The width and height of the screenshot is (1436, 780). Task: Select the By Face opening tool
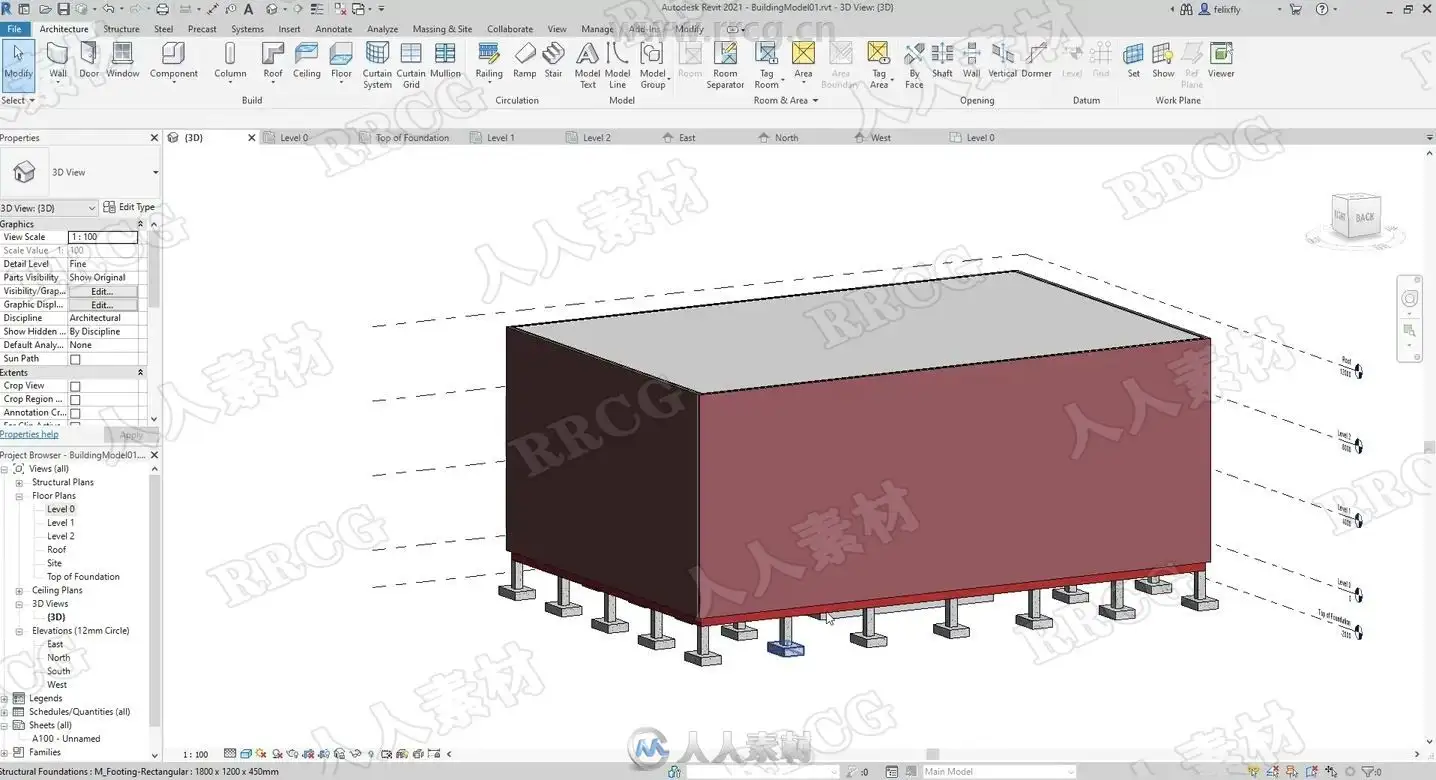pos(914,66)
